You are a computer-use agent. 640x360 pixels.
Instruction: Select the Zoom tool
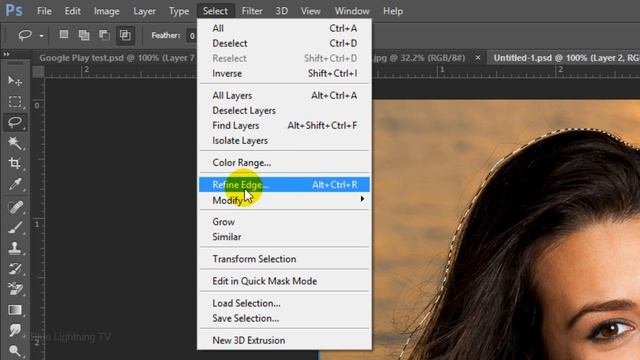pyautogui.click(x=15, y=351)
